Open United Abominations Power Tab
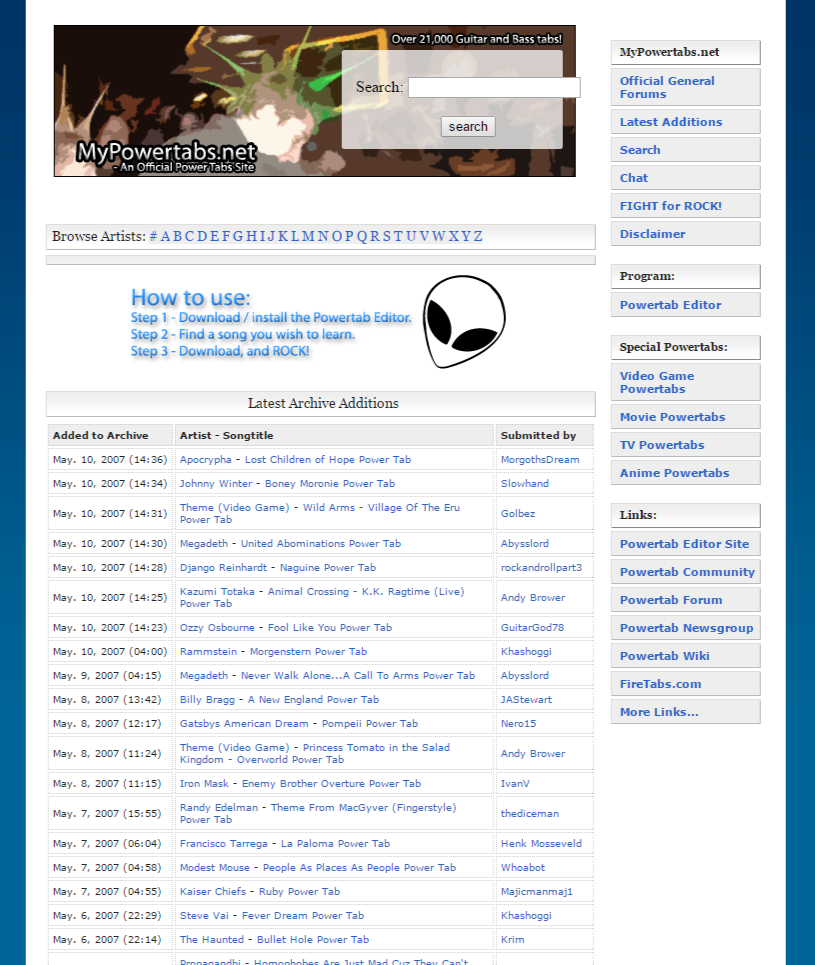This screenshot has height=965, width=815. [320, 544]
